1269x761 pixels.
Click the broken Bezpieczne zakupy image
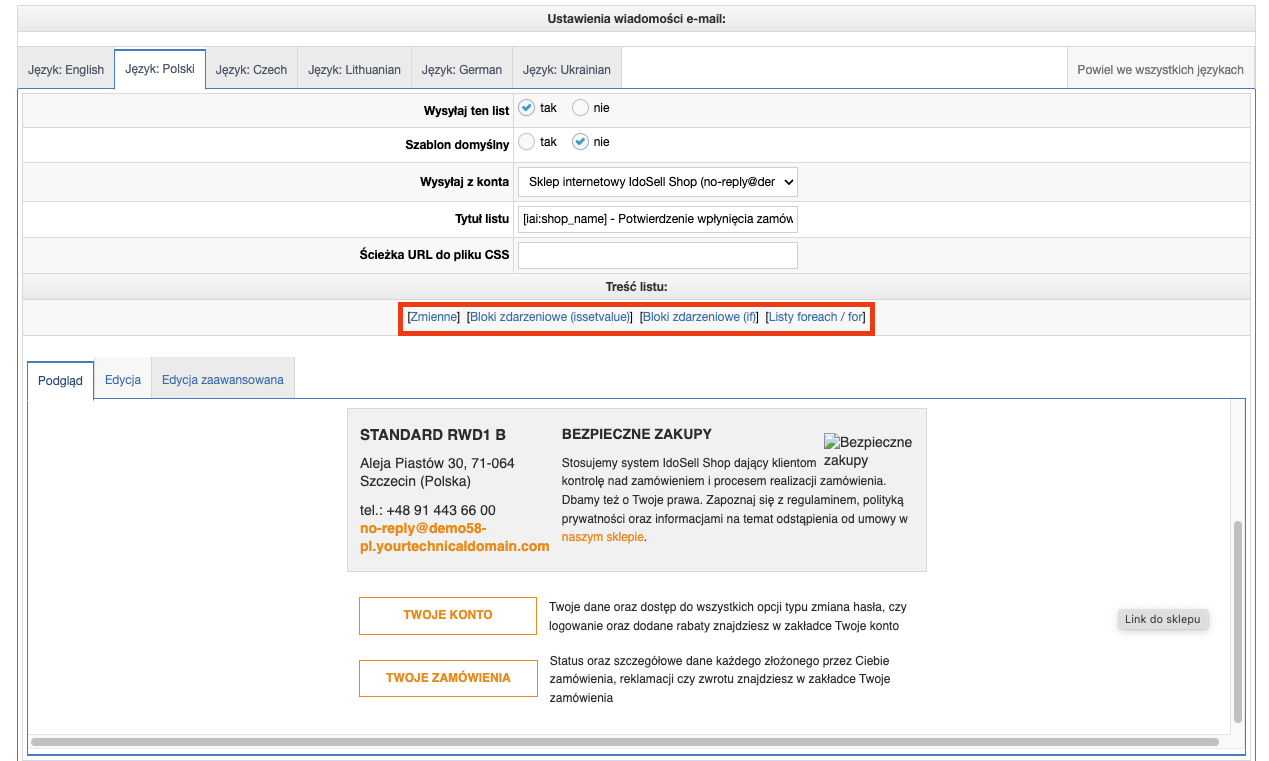pyautogui.click(x=866, y=450)
